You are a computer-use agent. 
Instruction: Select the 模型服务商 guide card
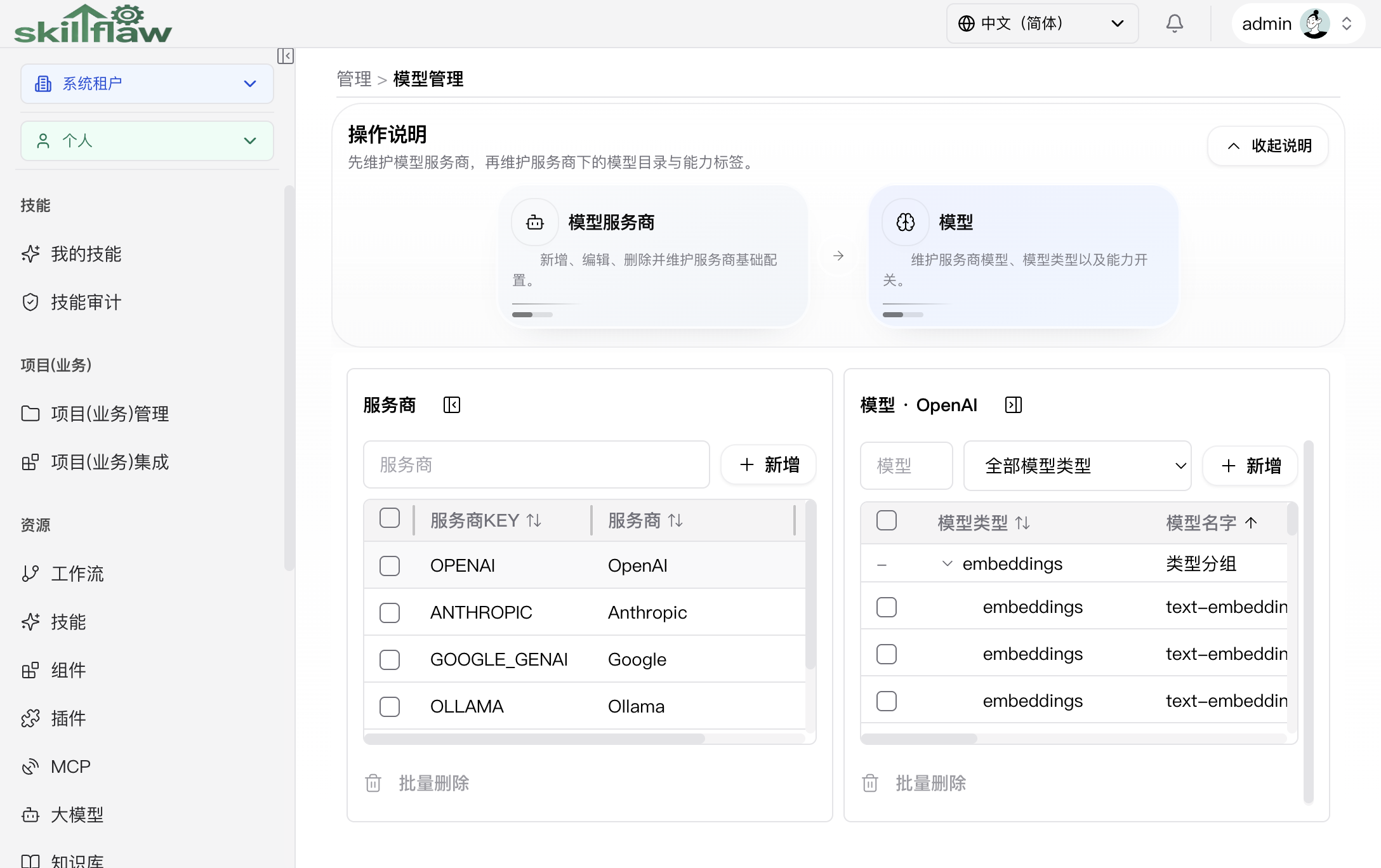[x=653, y=256]
